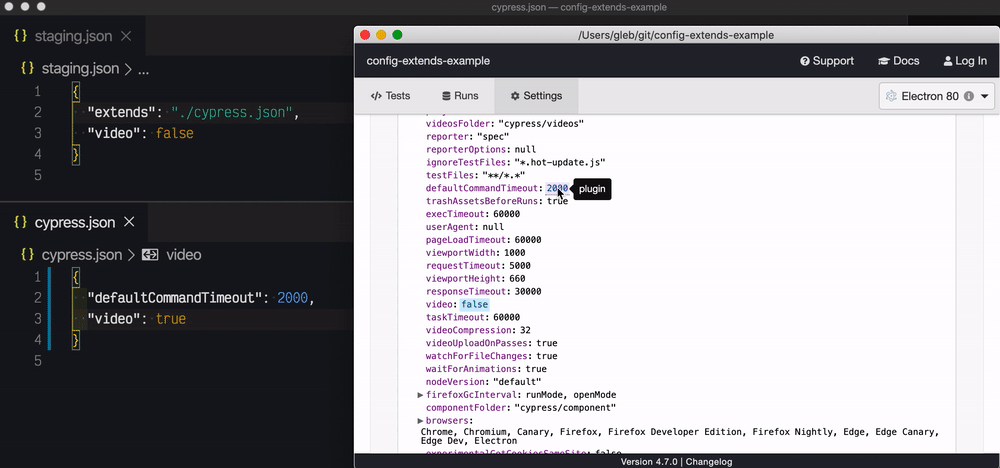Image resolution: width=1000 pixels, height=468 pixels.
Task: Select the staging.json tab in VS Code
Action: point(73,36)
